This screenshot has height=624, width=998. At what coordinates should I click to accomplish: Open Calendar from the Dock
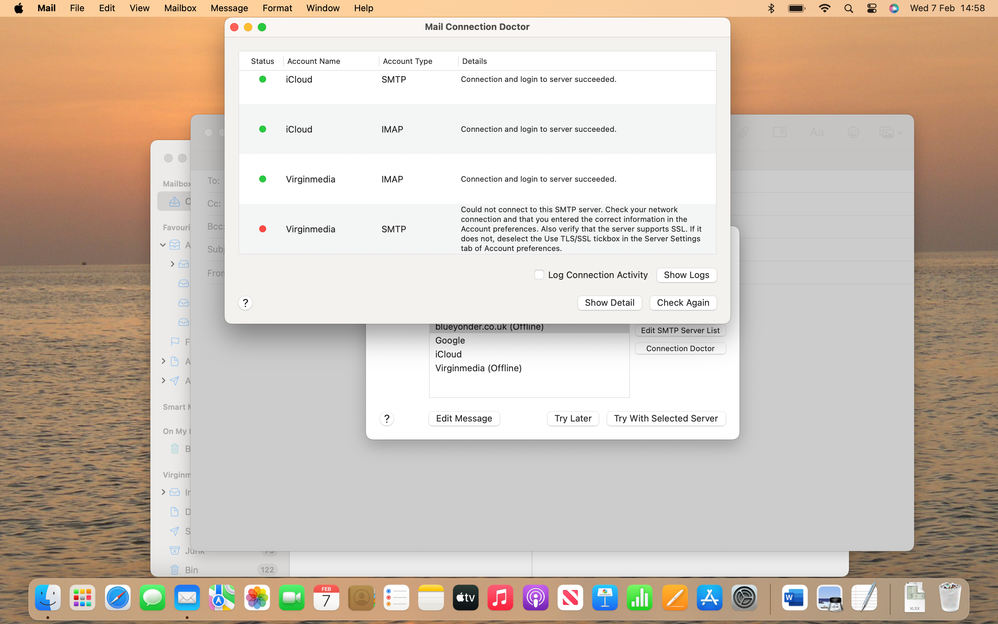(327, 598)
